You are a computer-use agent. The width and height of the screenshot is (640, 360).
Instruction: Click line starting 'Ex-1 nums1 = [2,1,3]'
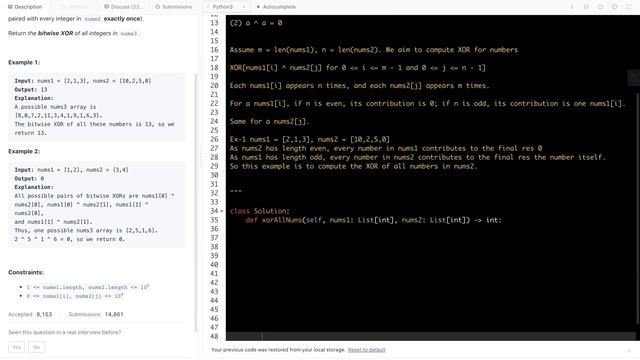(310, 139)
